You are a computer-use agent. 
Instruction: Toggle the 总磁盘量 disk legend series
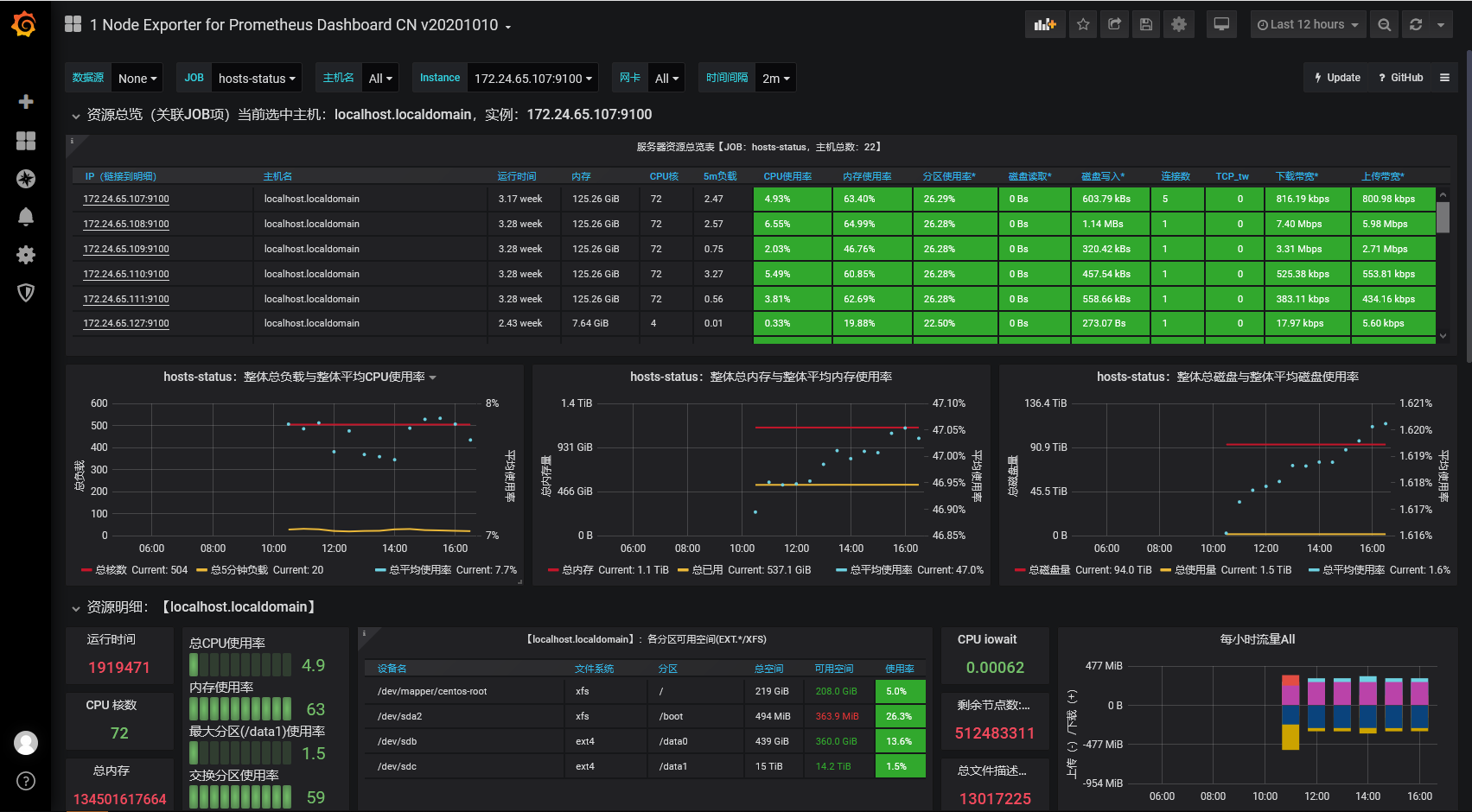pos(1048,569)
